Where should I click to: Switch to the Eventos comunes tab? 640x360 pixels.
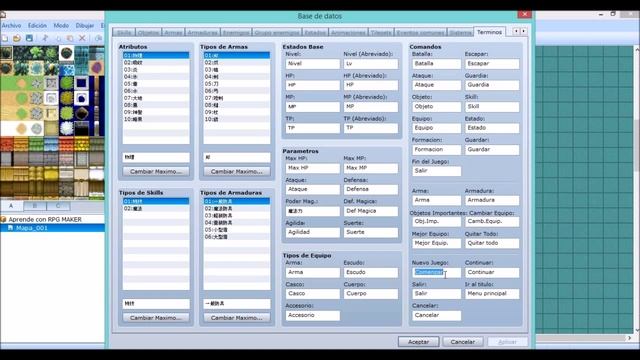tap(420, 33)
